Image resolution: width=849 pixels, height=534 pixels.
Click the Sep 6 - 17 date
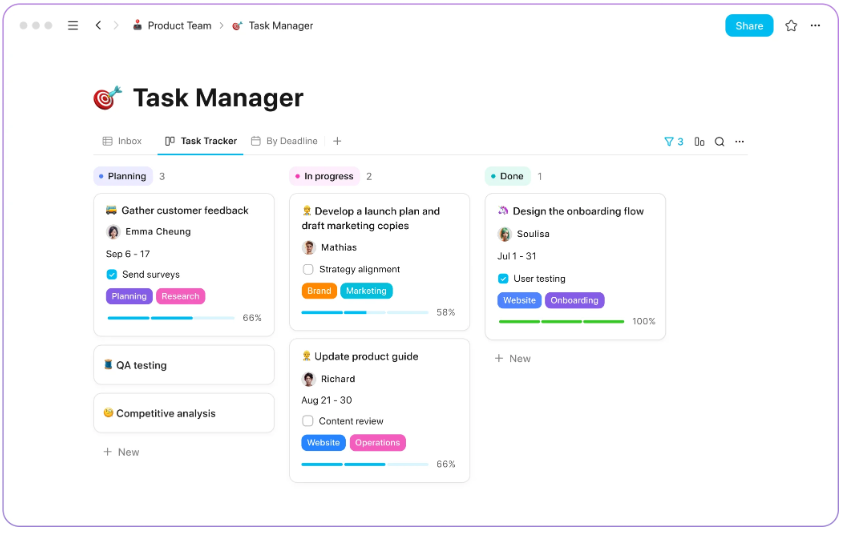[128, 254]
